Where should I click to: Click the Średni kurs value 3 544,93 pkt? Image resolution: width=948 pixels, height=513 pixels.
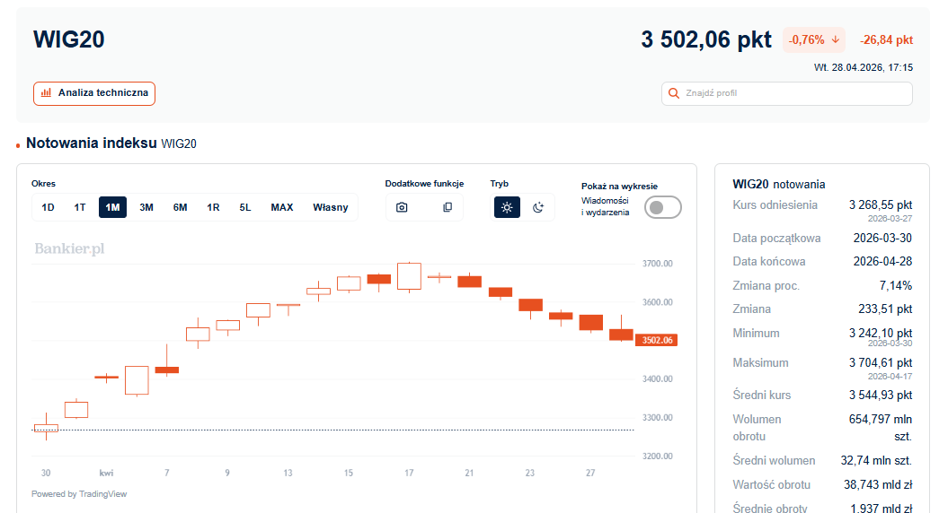[x=880, y=395]
